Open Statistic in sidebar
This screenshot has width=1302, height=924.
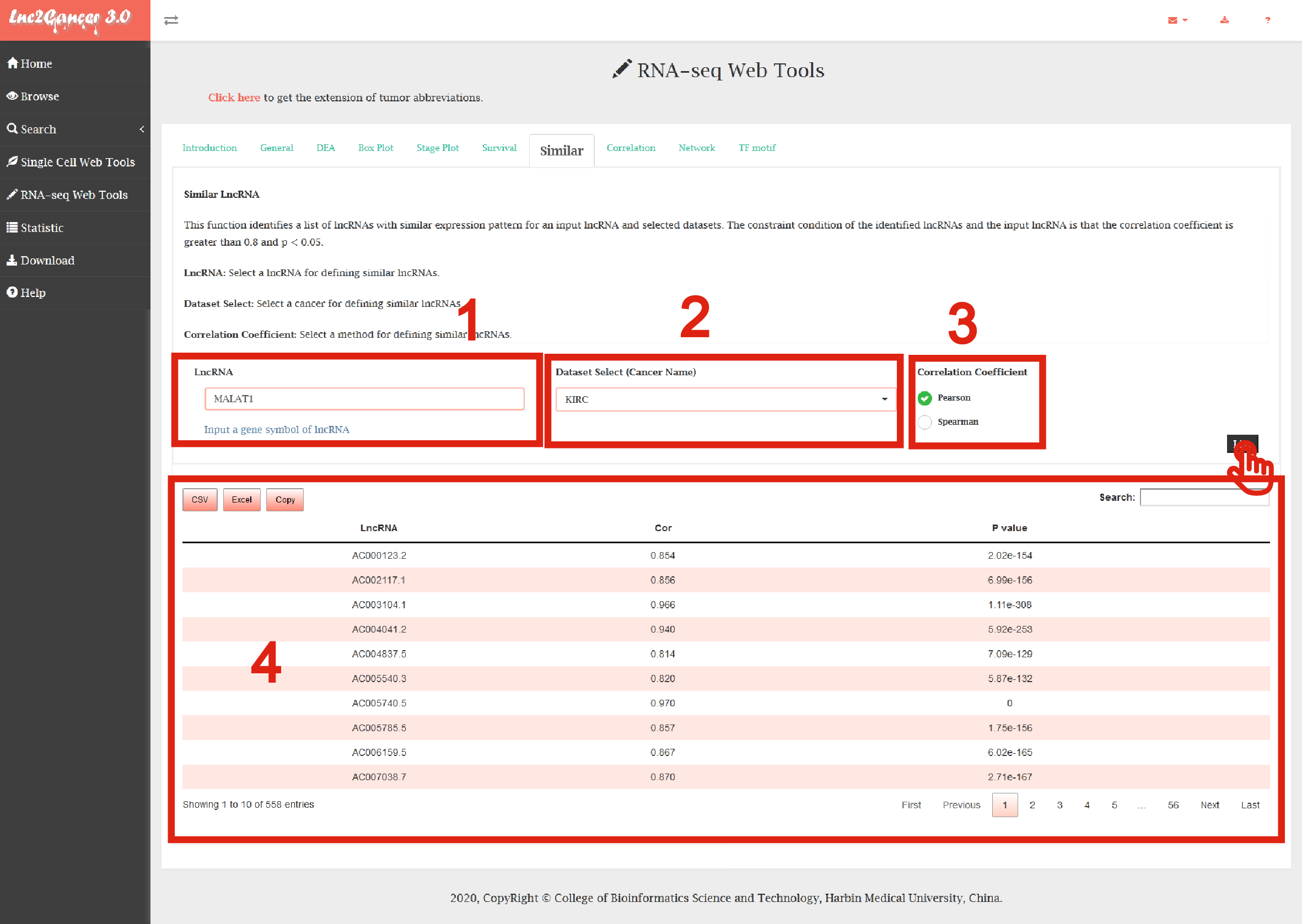41,228
